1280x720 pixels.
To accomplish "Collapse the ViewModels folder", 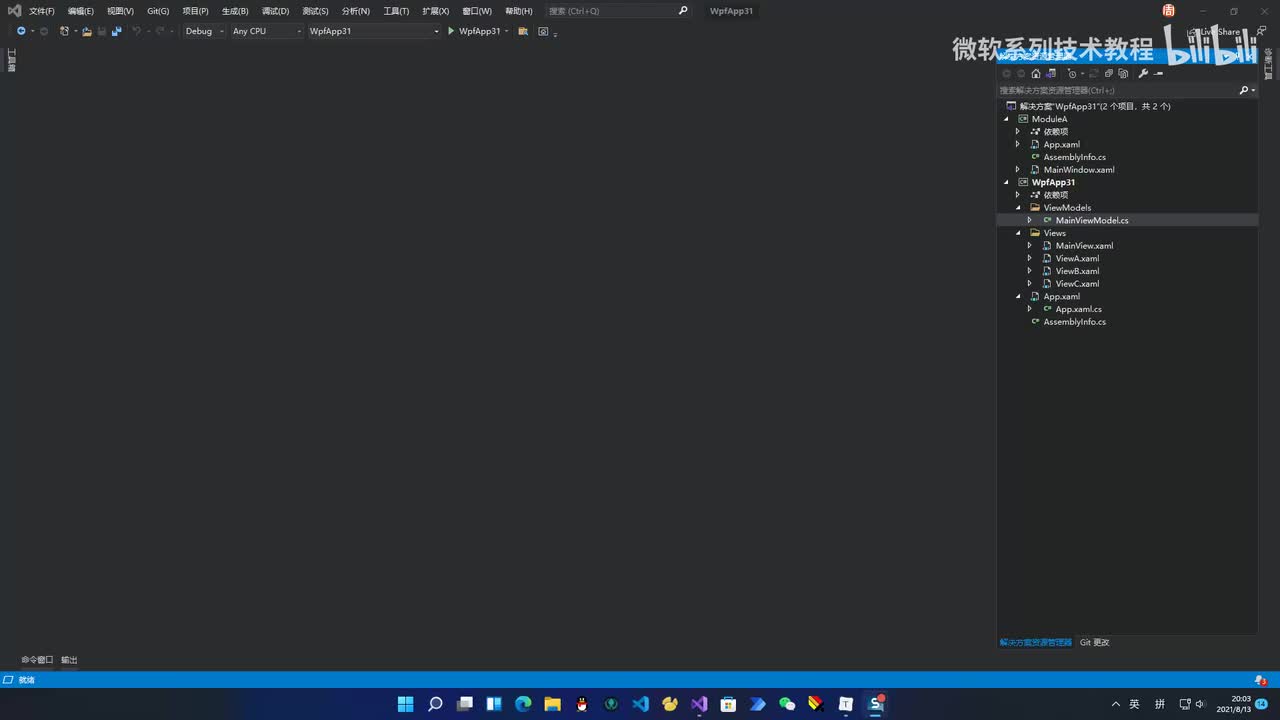I will 1019,208.
